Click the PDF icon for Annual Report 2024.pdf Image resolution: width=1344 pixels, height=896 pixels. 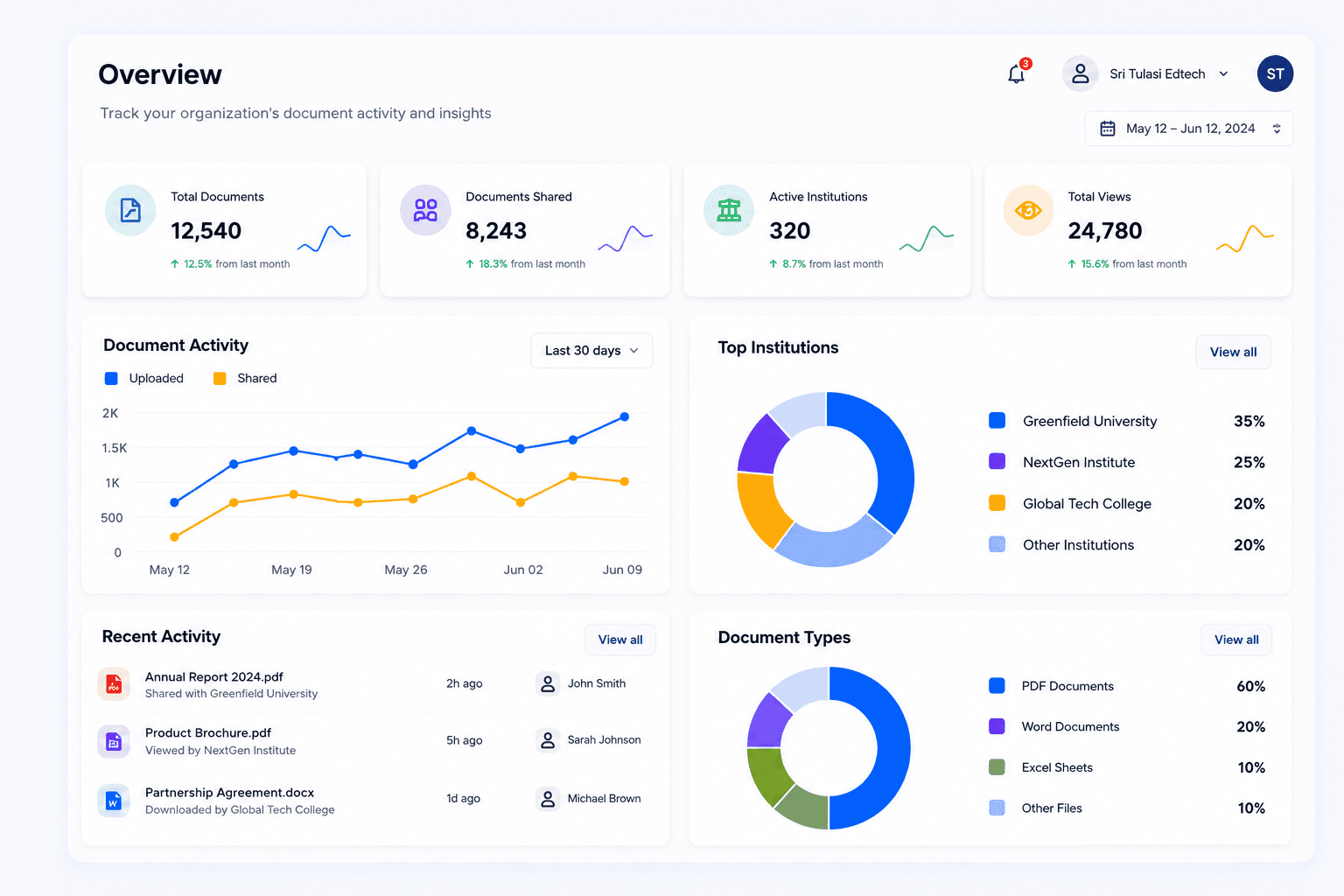[x=114, y=684]
